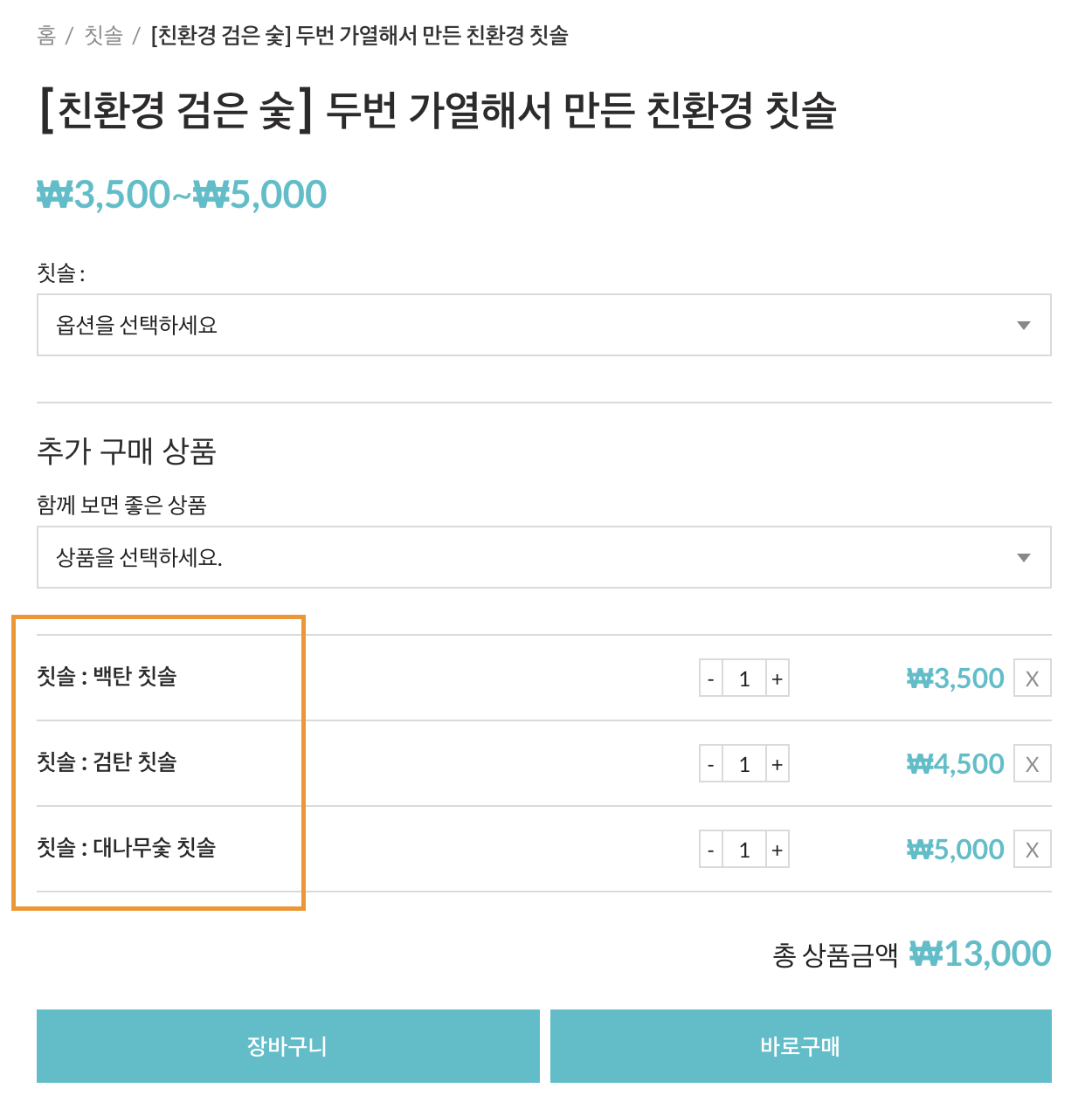Screen dimensions: 1092x1116
Task: Expand the 상품을 선택하세요 dropdown
Action: point(543,557)
